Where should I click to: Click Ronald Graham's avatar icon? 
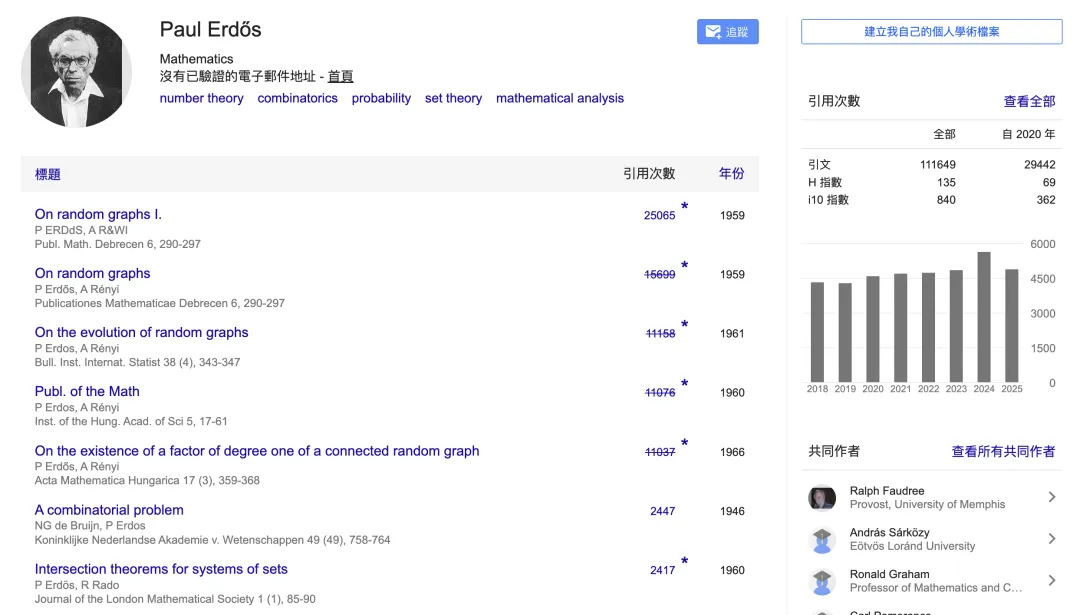822,581
